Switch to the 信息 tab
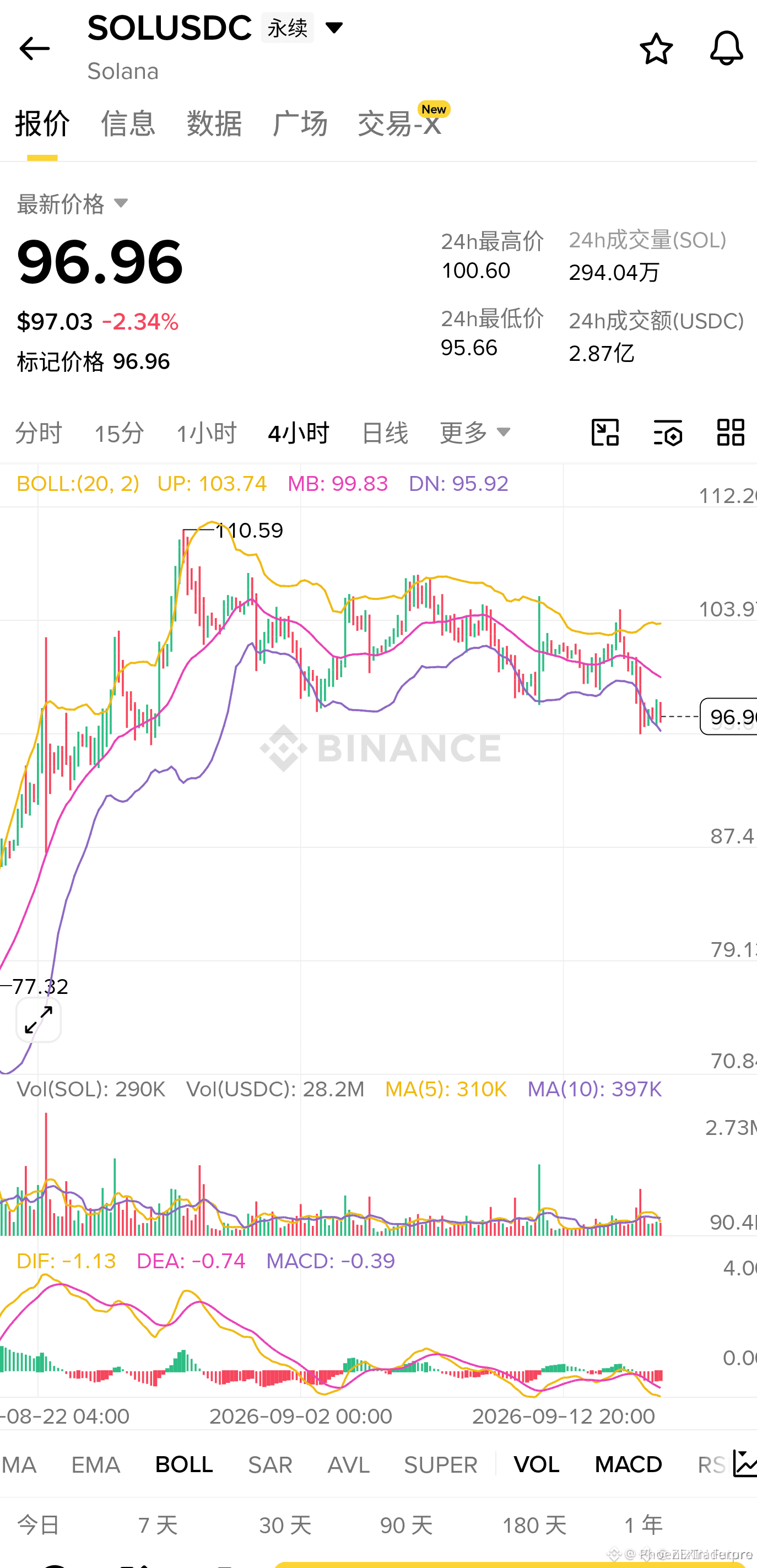Image resolution: width=757 pixels, height=1568 pixels. pyautogui.click(x=128, y=123)
